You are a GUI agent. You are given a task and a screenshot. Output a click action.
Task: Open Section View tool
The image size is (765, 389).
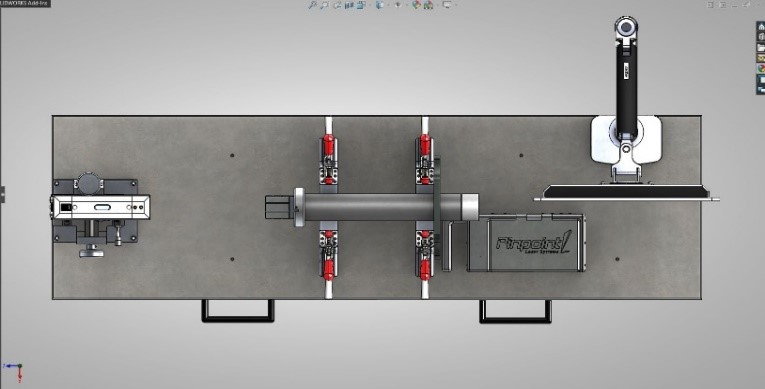(349, 5)
